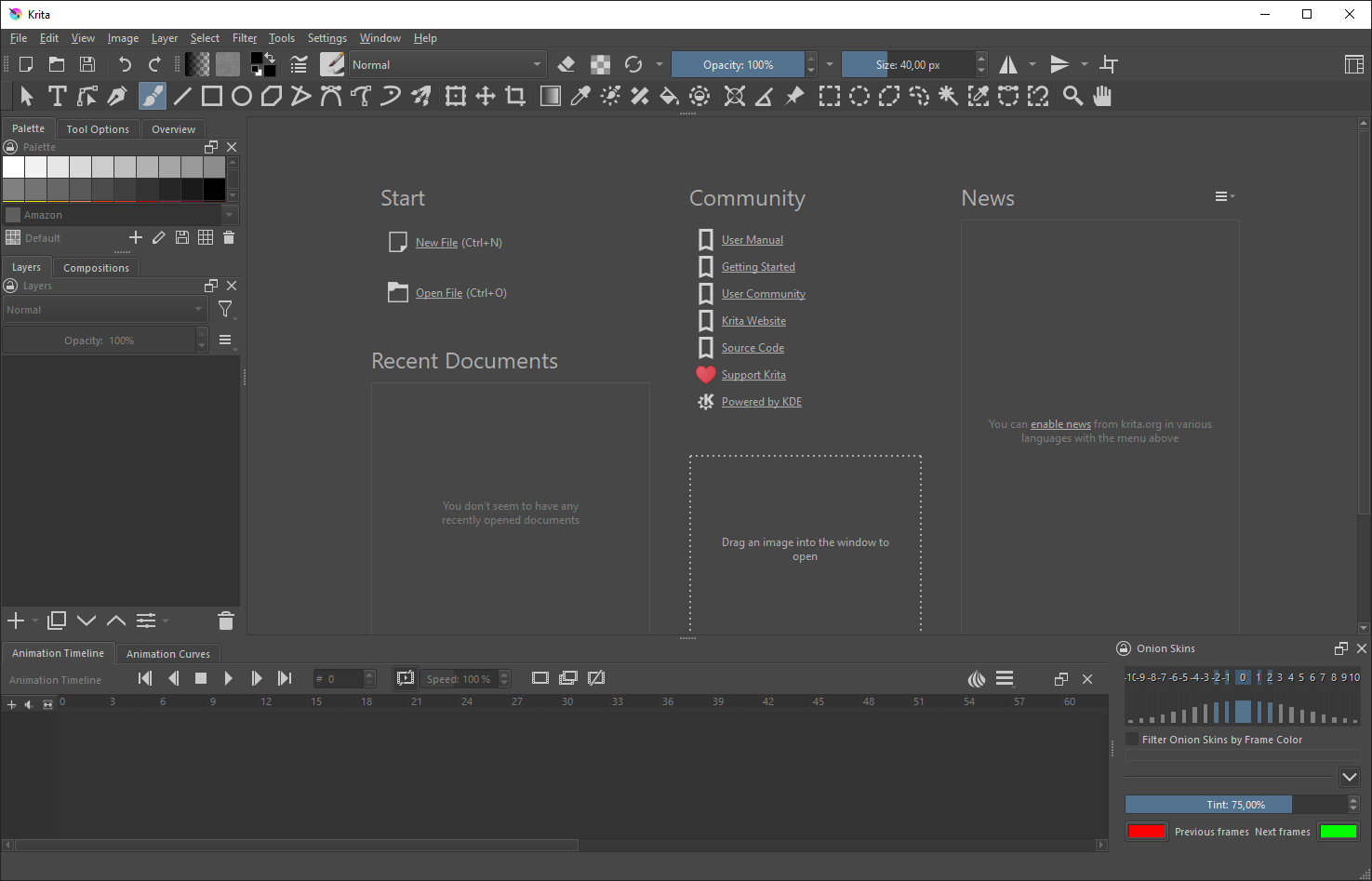Screen dimensions: 1372x881
Task: Toggle preserve alpha checker button
Action: 601,64
